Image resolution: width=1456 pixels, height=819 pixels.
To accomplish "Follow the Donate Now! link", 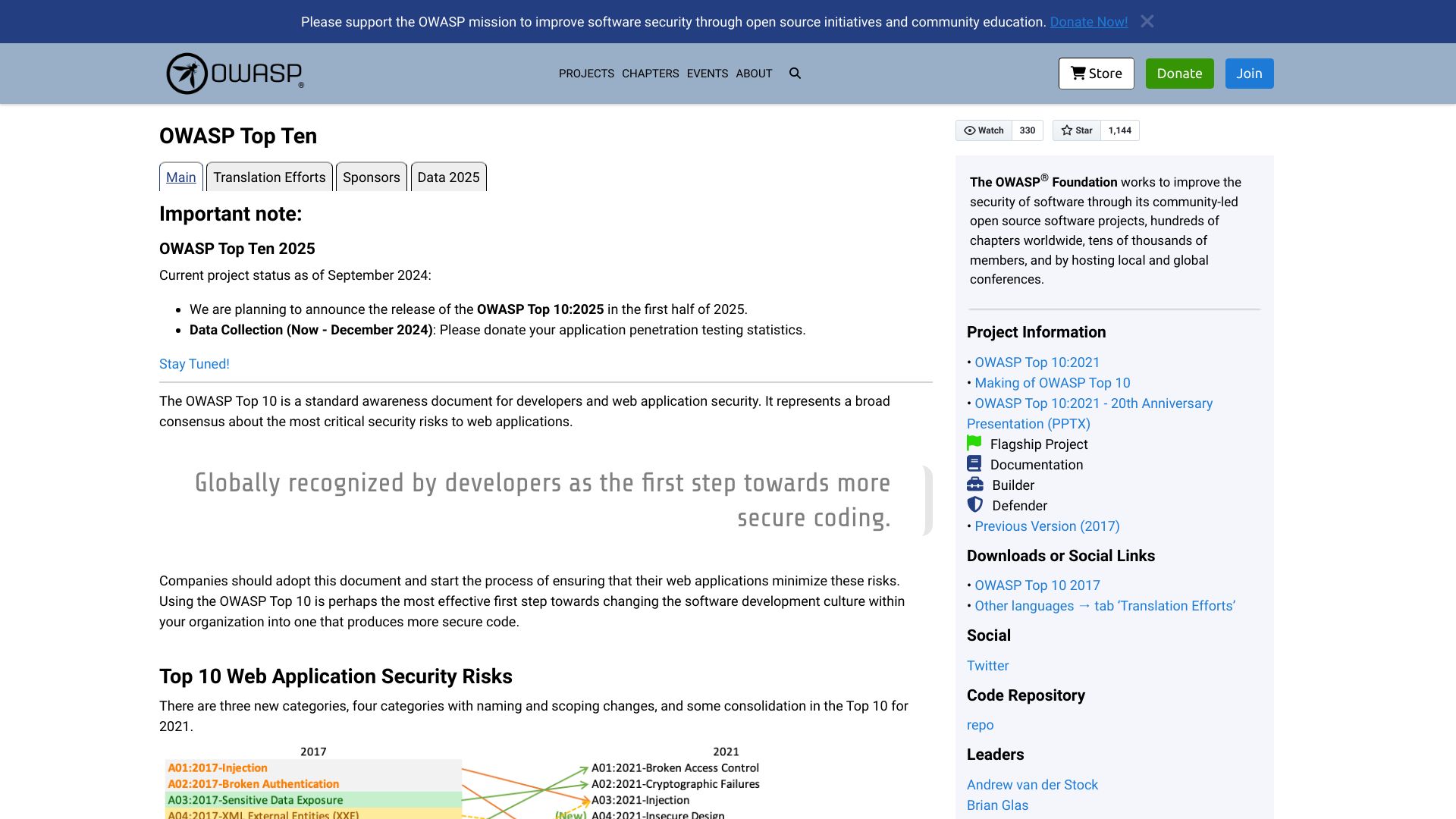I will [x=1088, y=22].
